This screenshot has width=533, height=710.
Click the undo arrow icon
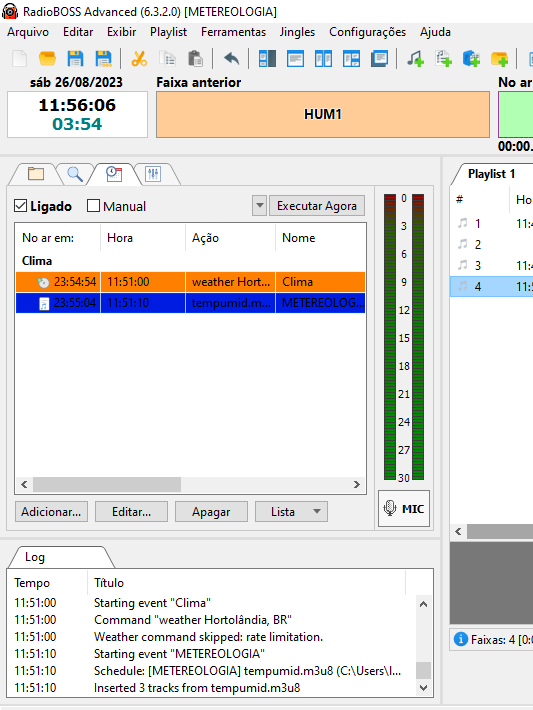(x=231, y=59)
